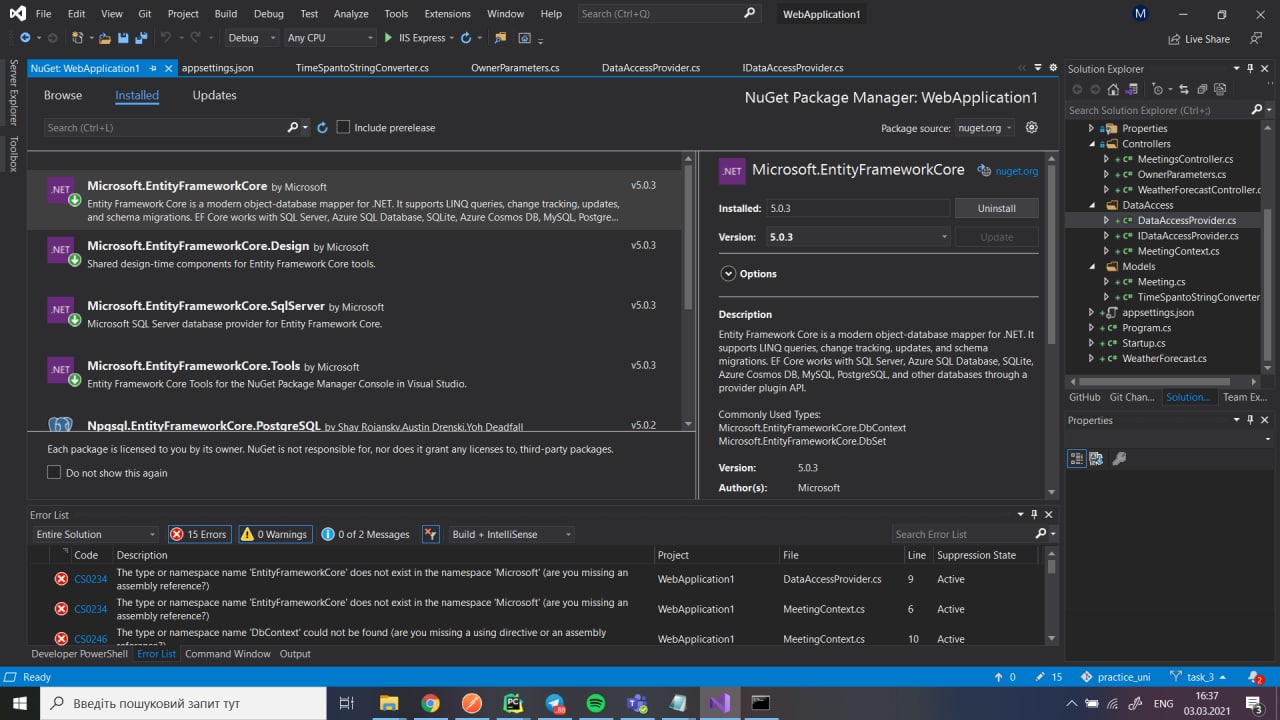Open the nuget.org link
This screenshot has width=1280, height=720.
coord(1016,171)
